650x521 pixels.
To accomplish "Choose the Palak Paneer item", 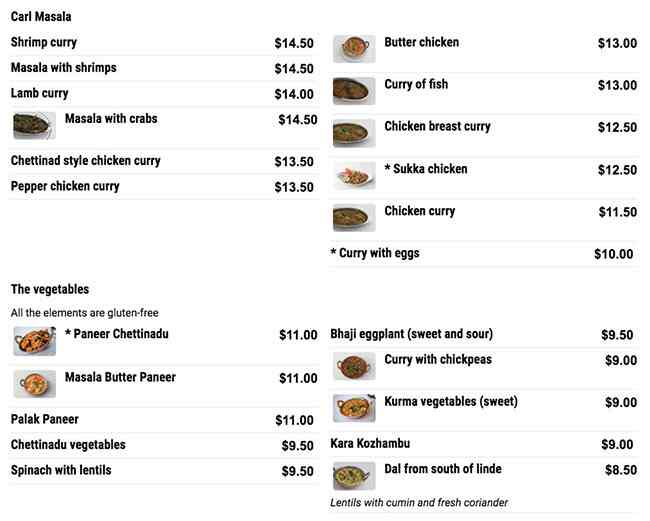I will pyautogui.click(x=45, y=420).
